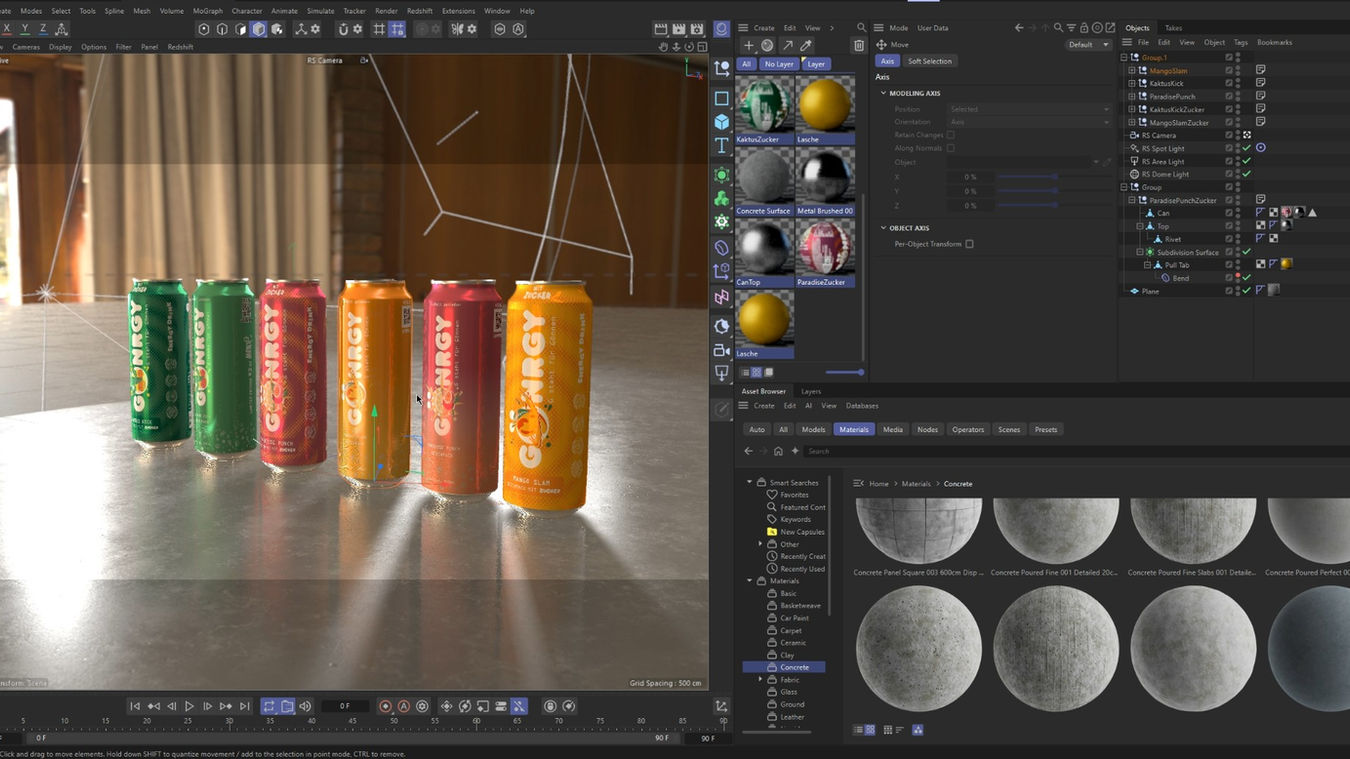Toggle RS Spot Light enabled checkmark
The image size is (1350, 759).
click(x=1246, y=148)
